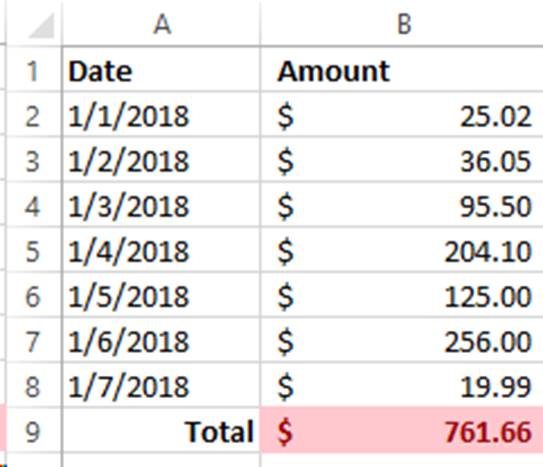Select column B header
The image size is (543, 467).
pyautogui.click(x=402, y=23)
